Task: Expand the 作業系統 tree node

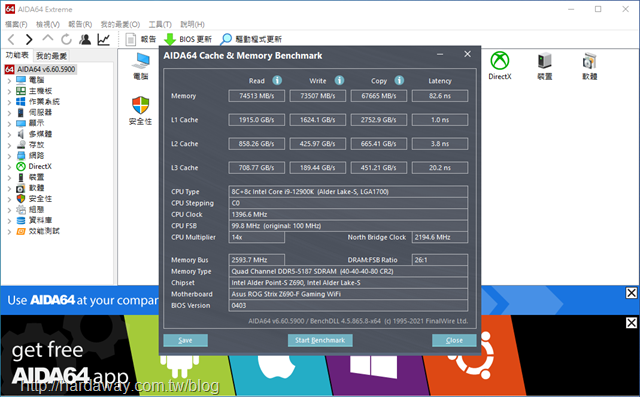Action: [9, 102]
